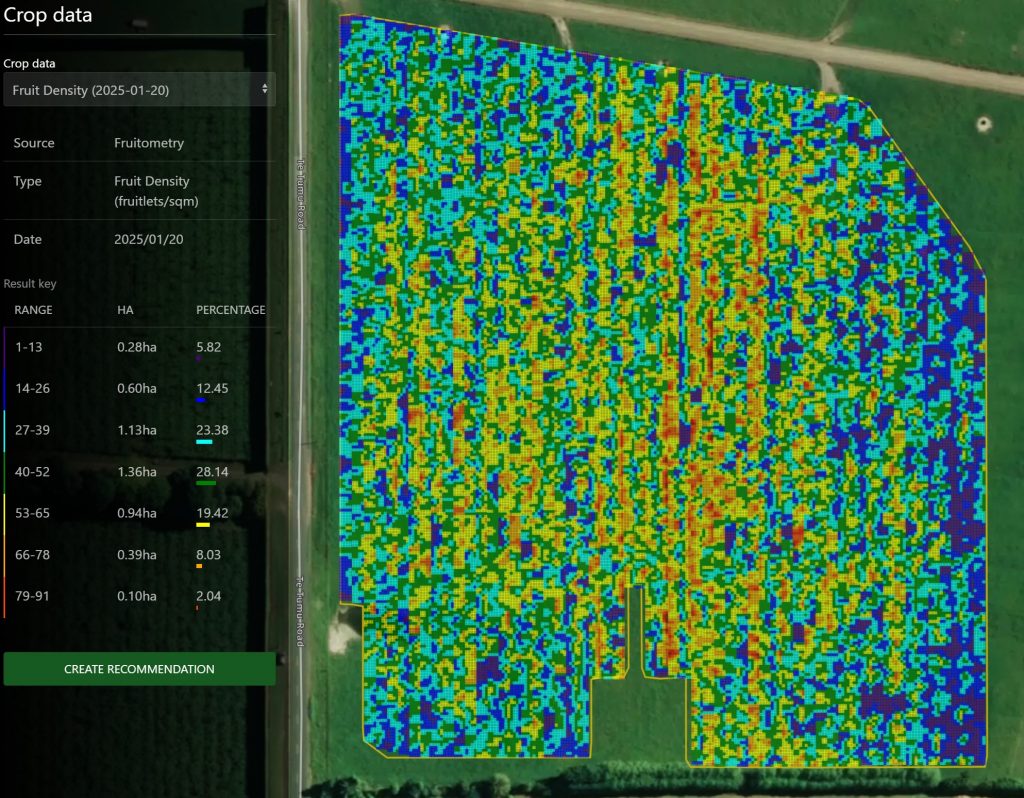Pick the green bar under 28.14 percent

[x=206, y=483]
